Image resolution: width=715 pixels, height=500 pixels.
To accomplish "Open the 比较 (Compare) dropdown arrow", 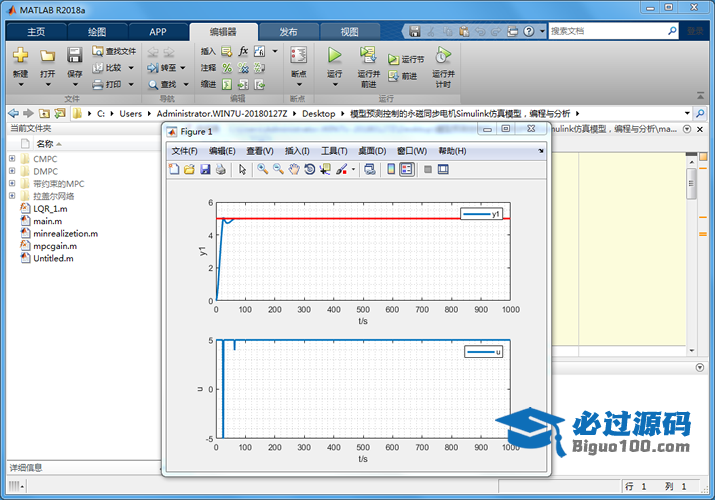I will [131, 68].
